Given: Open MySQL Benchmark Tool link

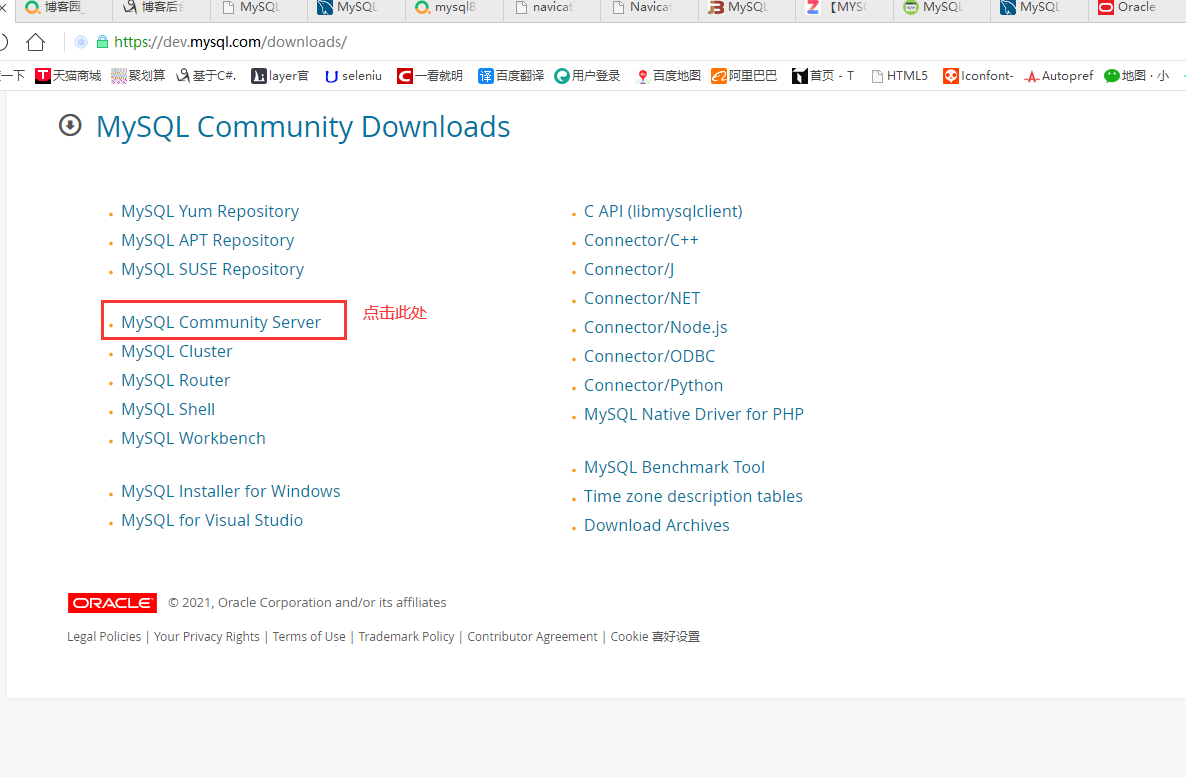Looking at the screenshot, I should point(674,468).
